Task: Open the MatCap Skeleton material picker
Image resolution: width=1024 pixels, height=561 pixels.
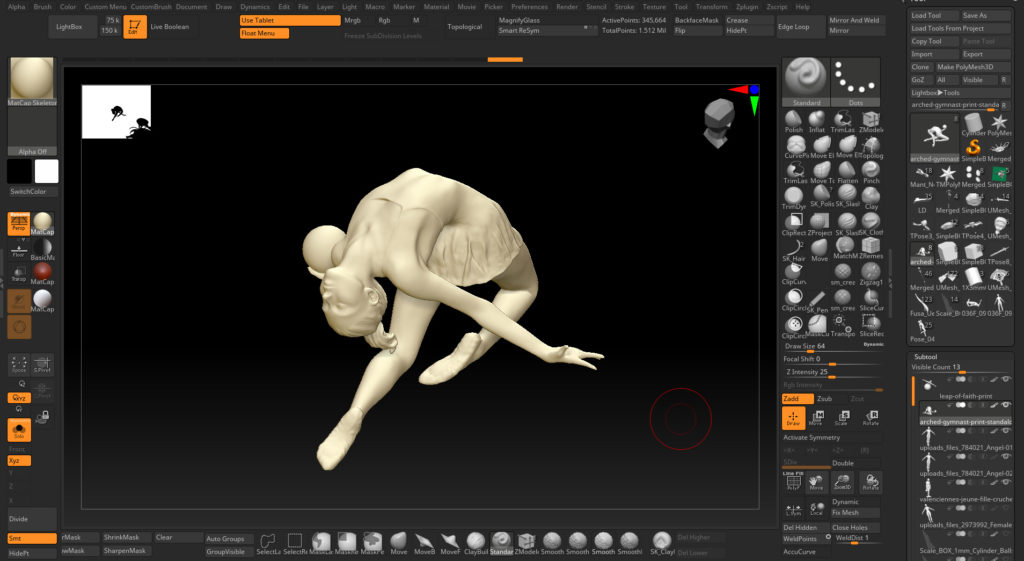Action: [x=32, y=80]
